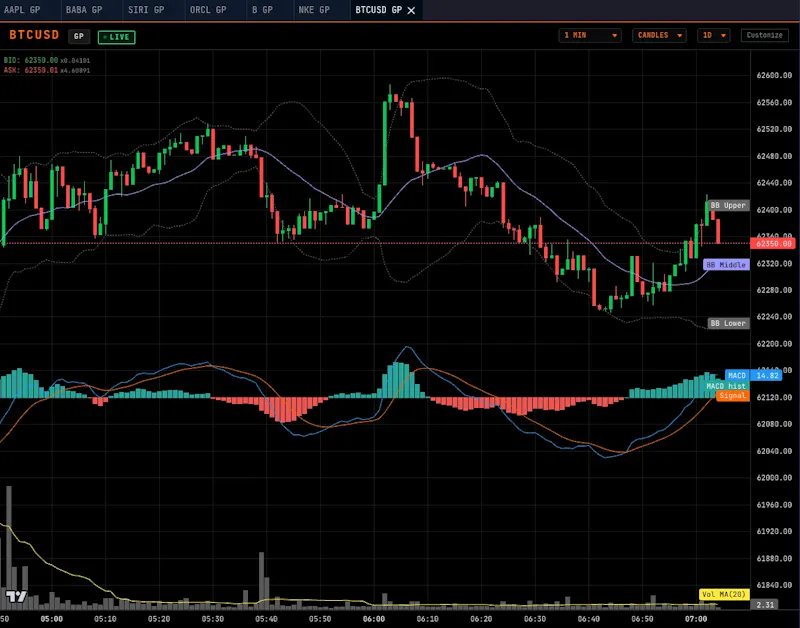Toggle the LIVE indicator button

tap(116, 37)
